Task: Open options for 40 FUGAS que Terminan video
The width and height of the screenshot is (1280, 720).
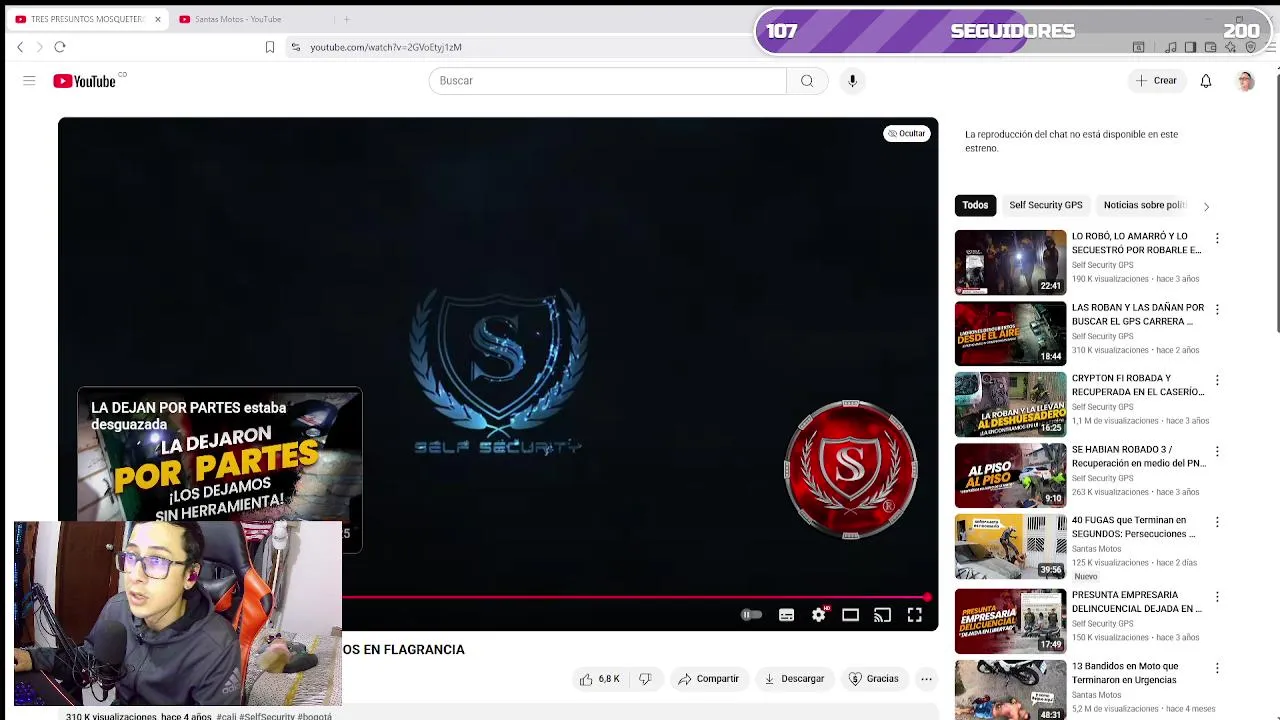Action: click(1217, 522)
